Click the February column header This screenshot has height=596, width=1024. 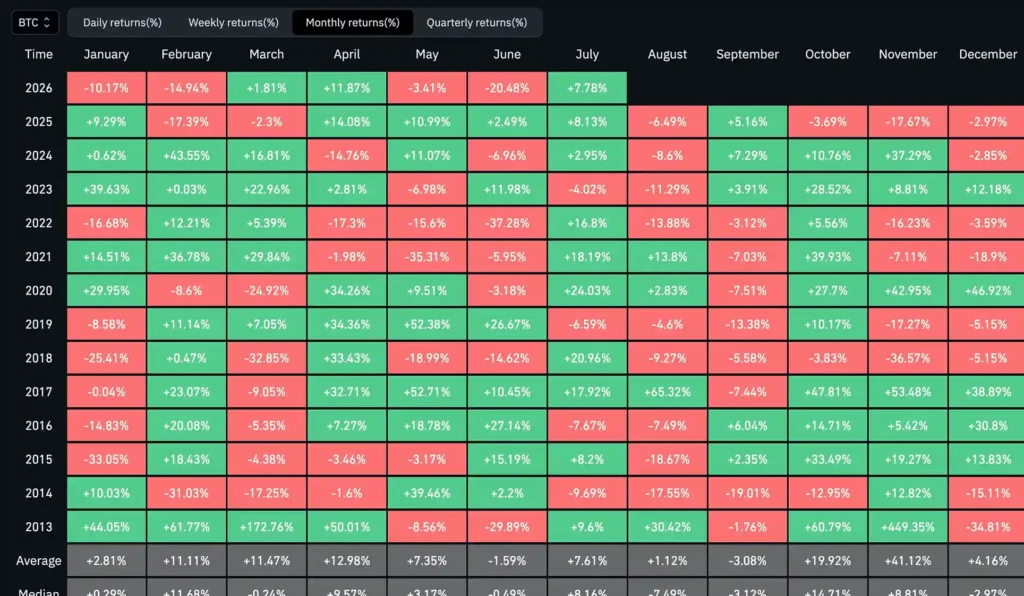[187, 54]
